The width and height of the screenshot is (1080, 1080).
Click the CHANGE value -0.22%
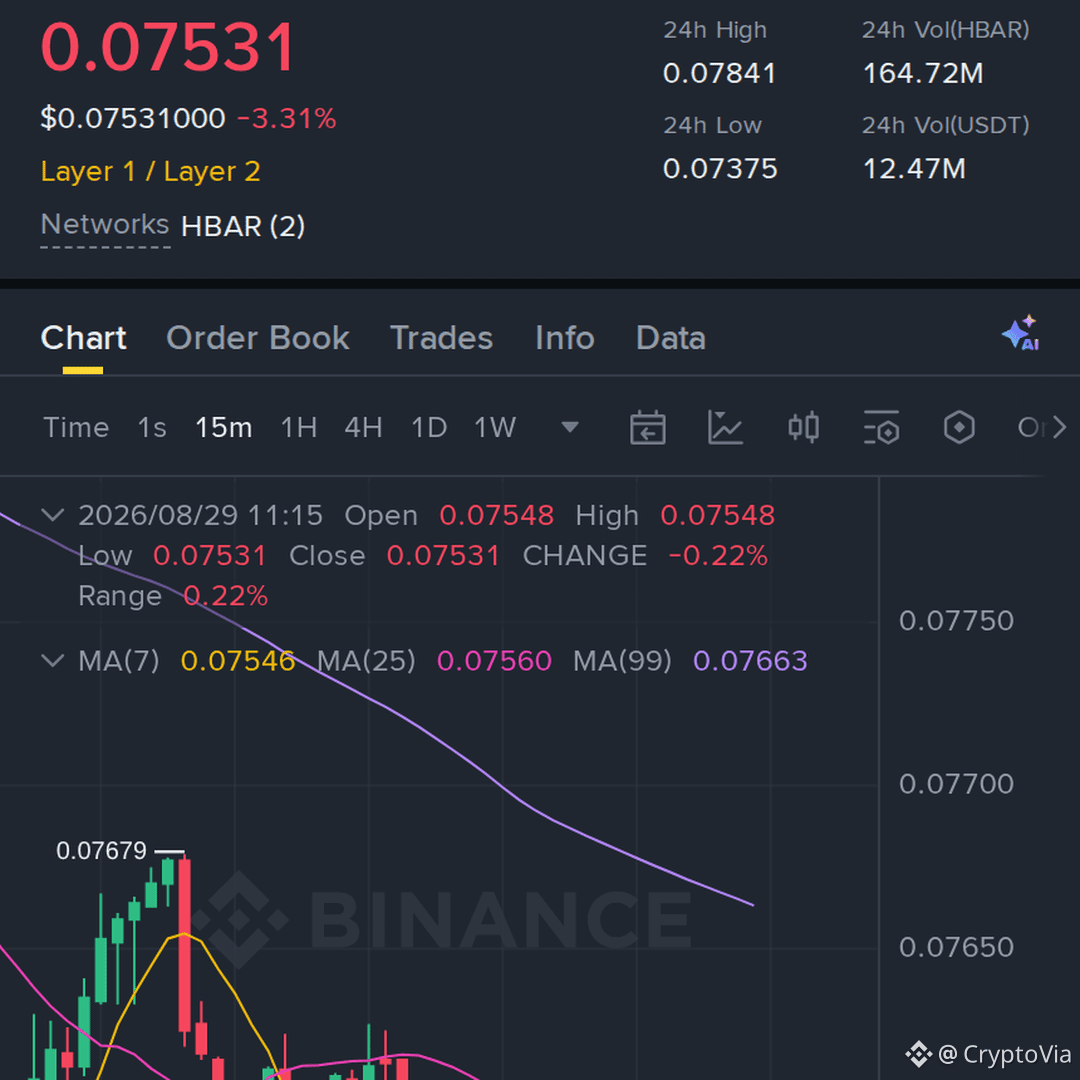point(718,556)
